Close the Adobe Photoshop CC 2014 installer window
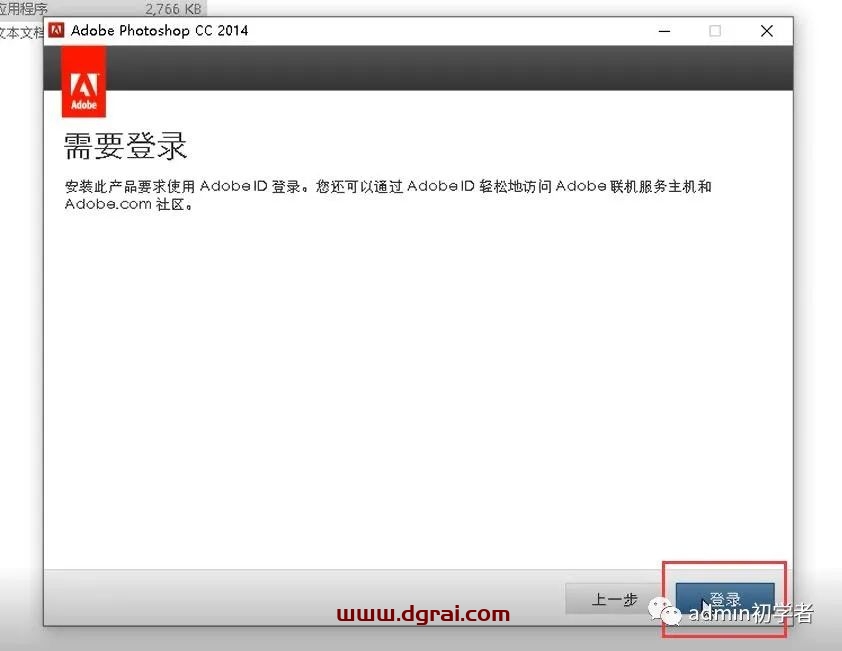The height and width of the screenshot is (651, 842). click(x=767, y=31)
